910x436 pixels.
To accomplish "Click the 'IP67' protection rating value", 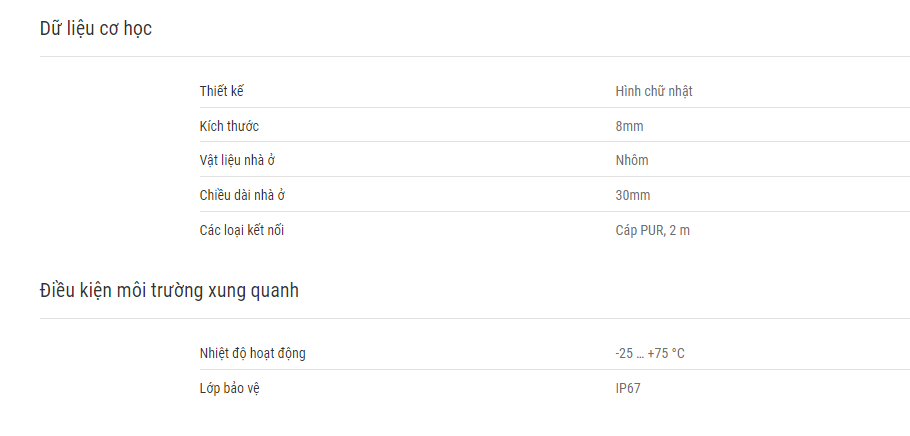I will click(x=628, y=388).
